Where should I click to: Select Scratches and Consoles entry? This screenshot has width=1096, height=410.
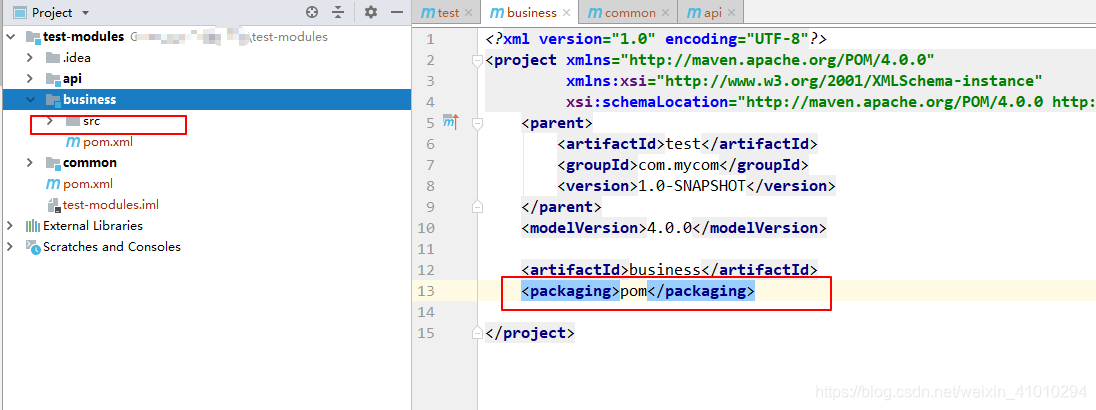tap(112, 246)
